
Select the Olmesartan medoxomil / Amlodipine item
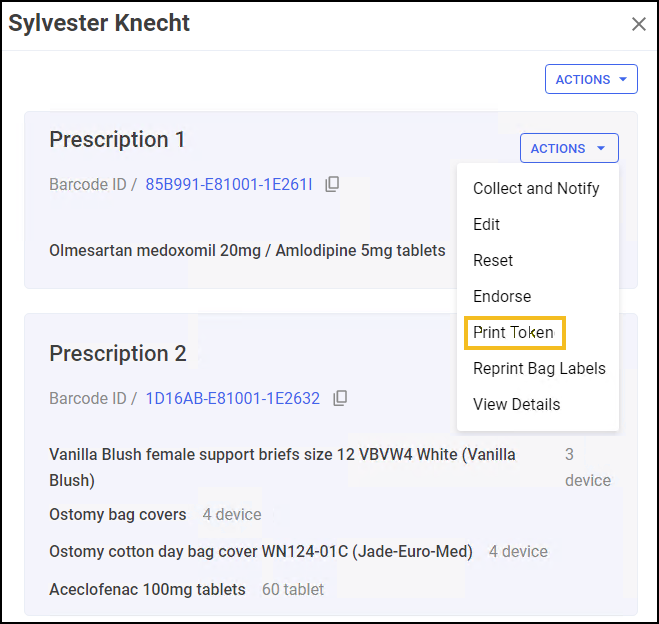(247, 250)
